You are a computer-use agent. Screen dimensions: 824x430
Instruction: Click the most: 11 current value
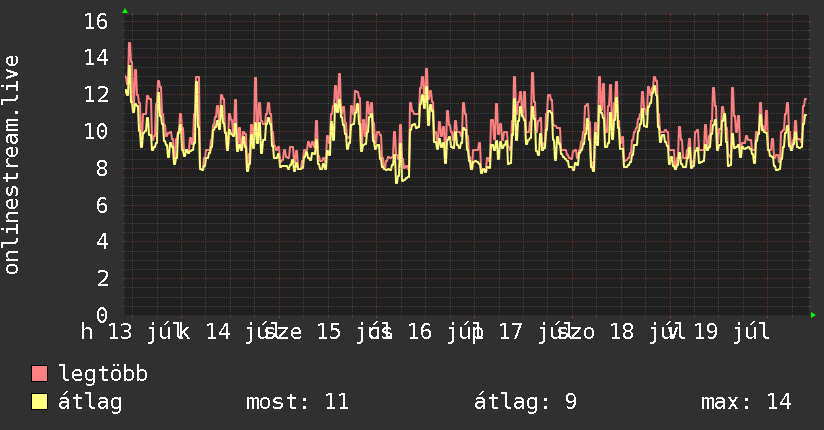click(297, 402)
